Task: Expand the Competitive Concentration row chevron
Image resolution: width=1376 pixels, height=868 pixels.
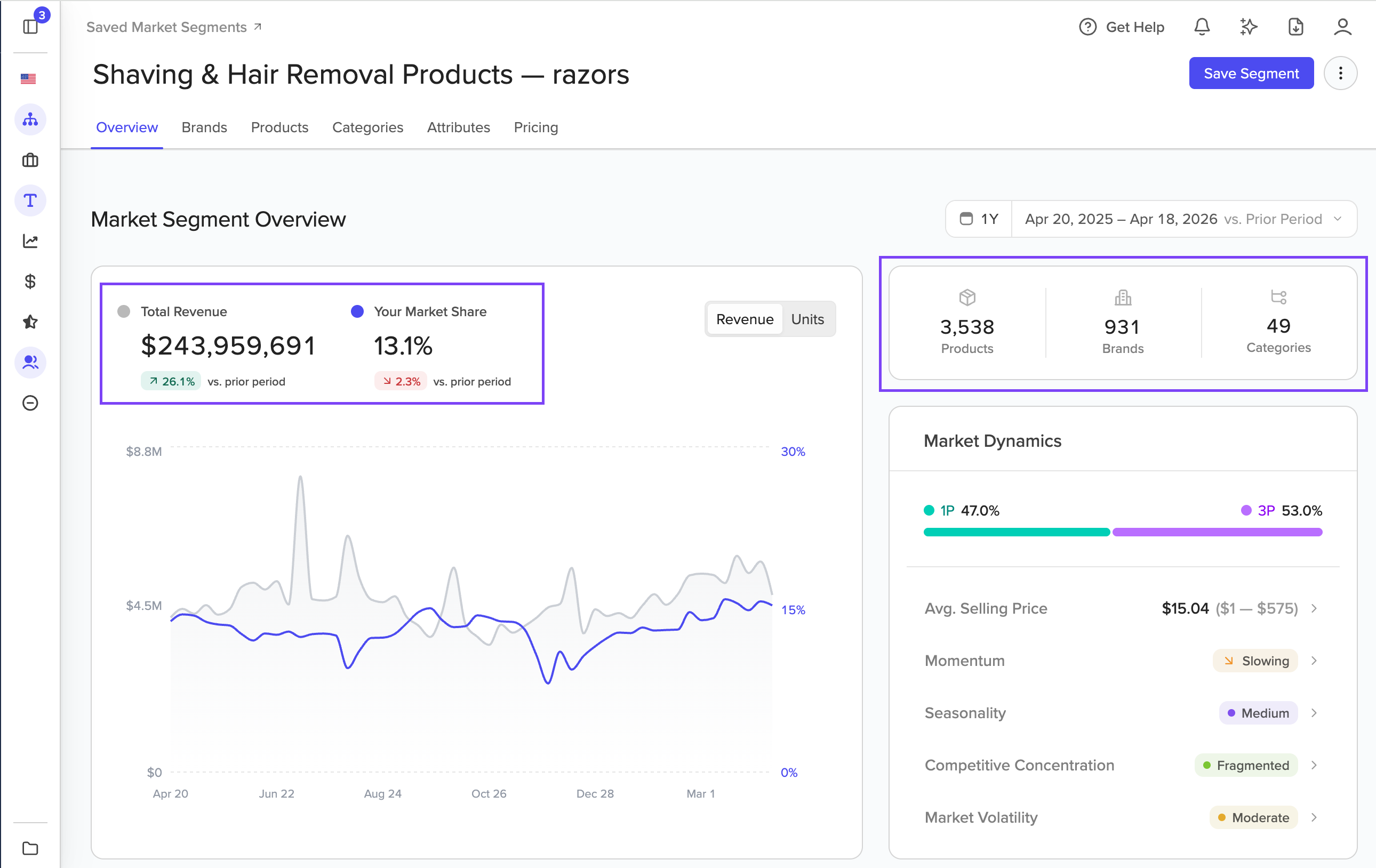Action: [x=1314, y=765]
